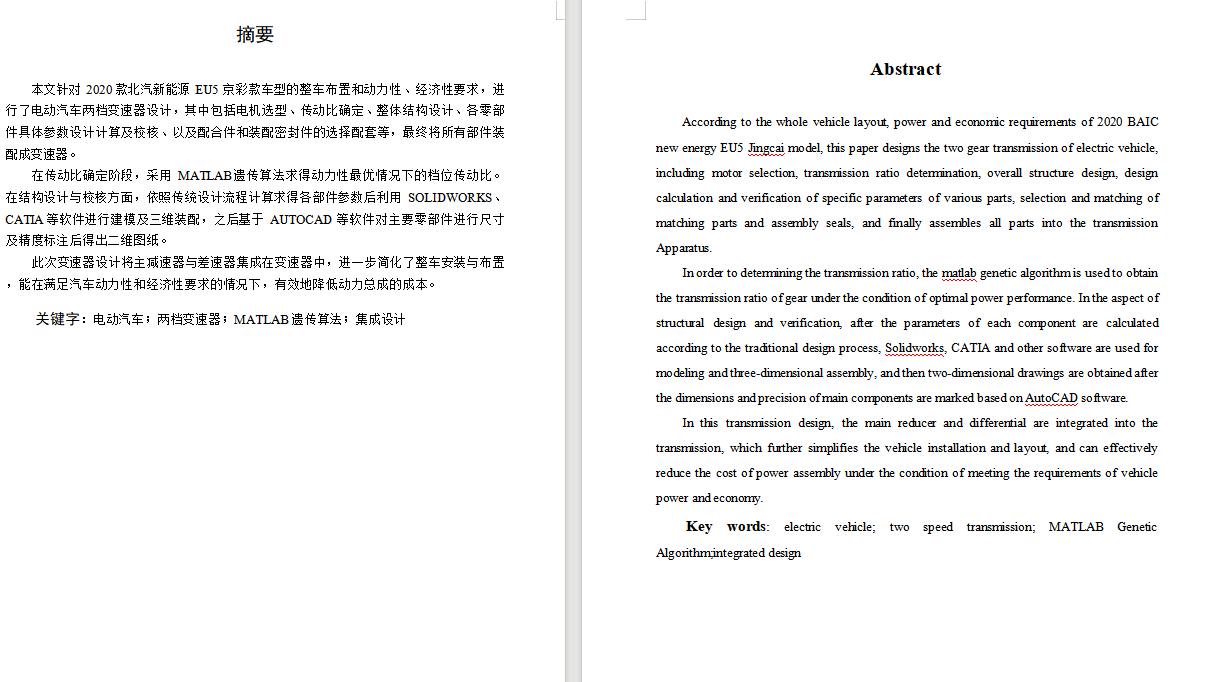Click MATLAB in the English Key words line
Image resolution: width=1205 pixels, height=682 pixels.
tap(1076, 527)
